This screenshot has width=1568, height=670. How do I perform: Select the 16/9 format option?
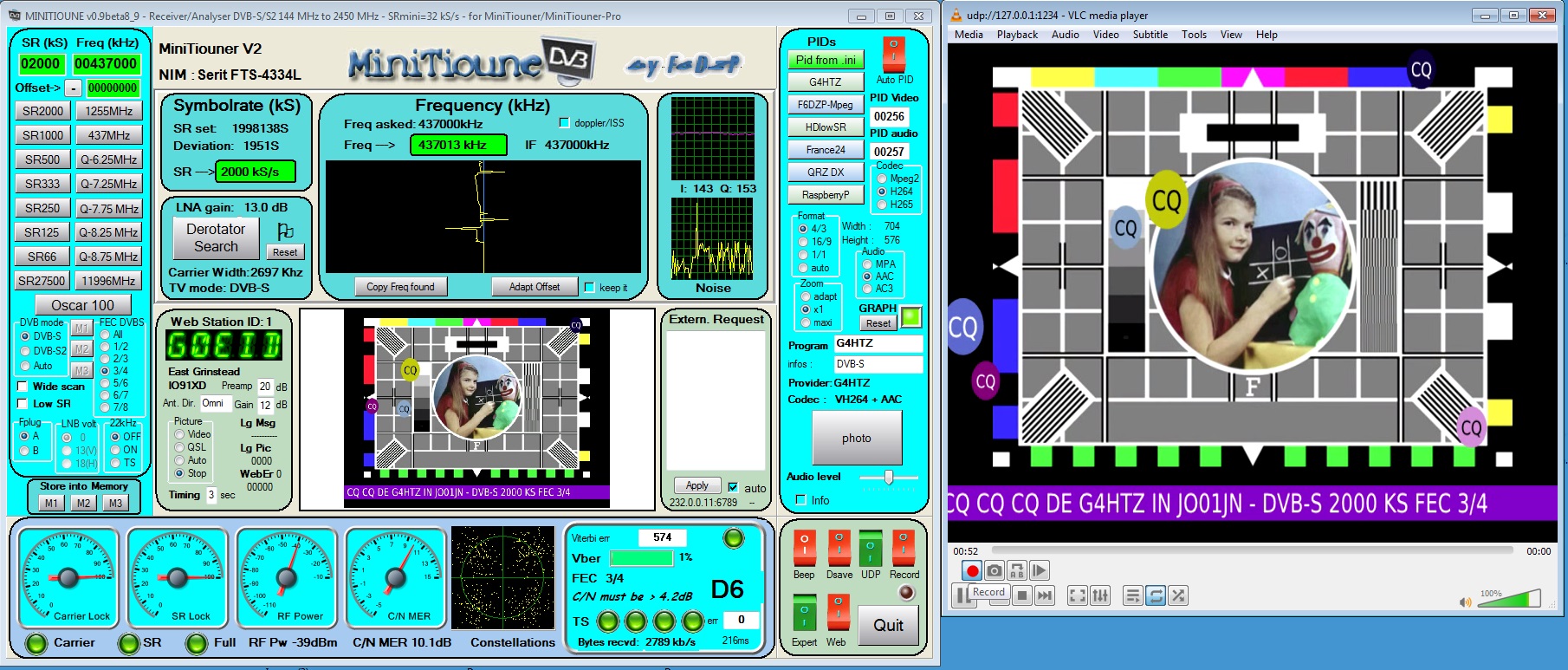pos(803,242)
